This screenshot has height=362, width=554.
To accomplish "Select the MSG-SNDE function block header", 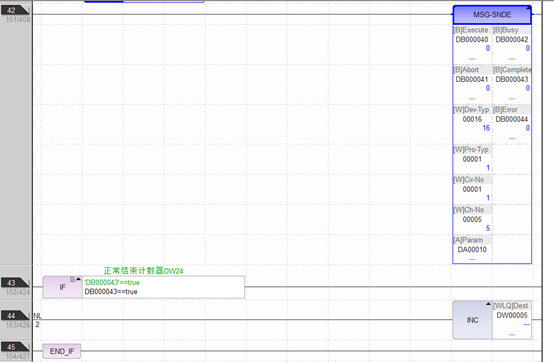I will [x=492, y=15].
